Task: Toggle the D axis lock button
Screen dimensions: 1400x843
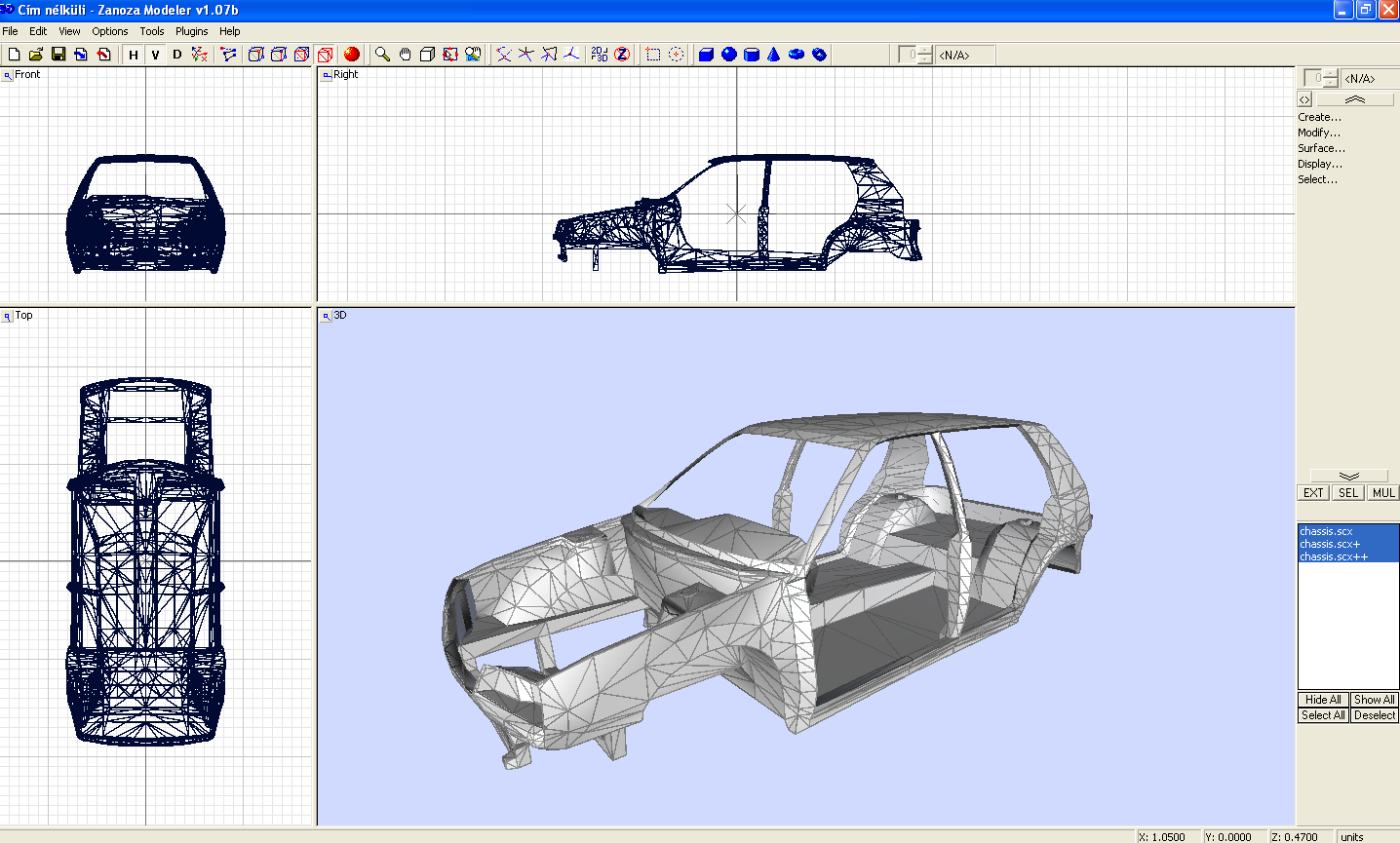Action: pos(176,55)
